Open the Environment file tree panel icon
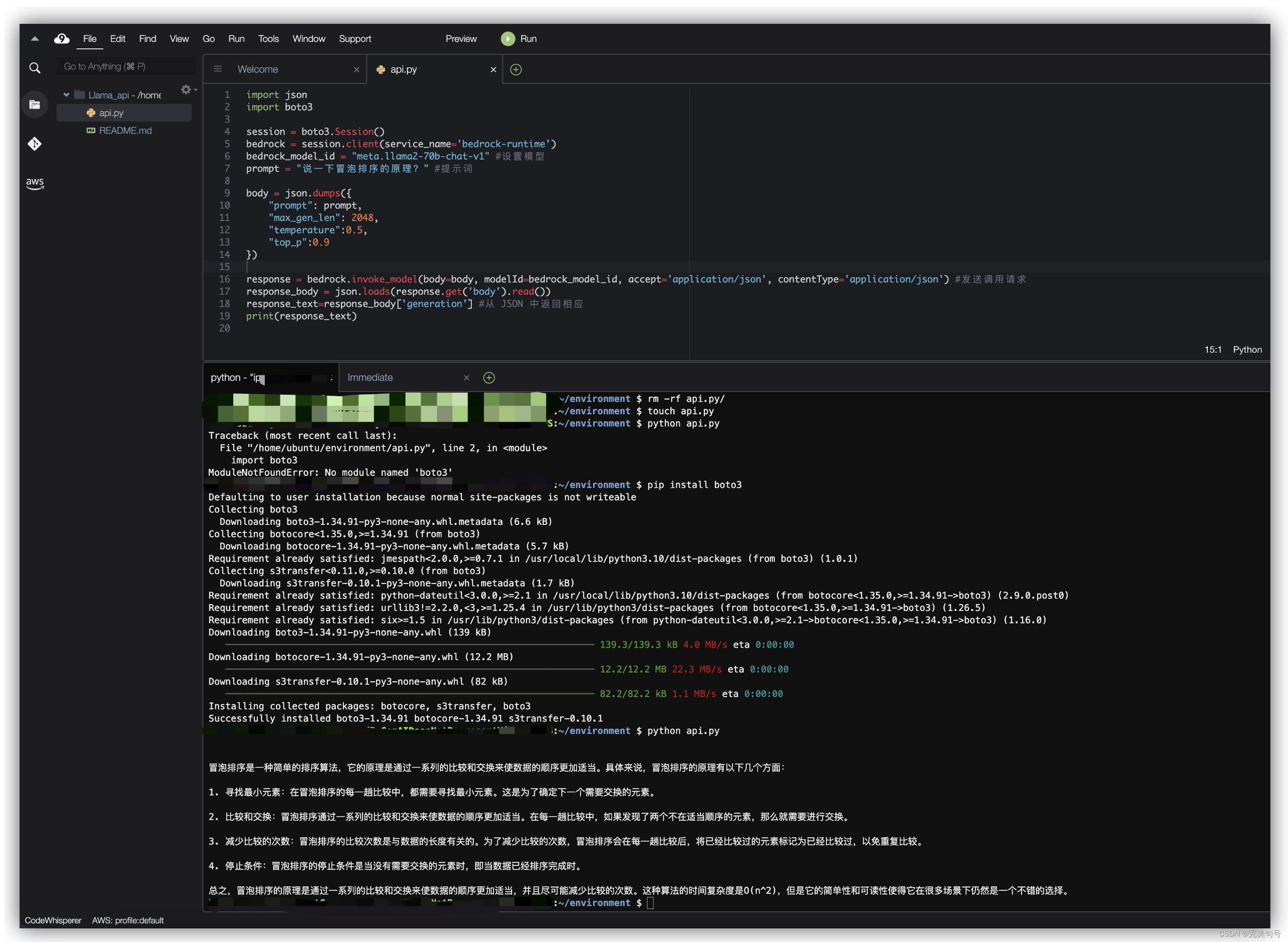This screenshot has height=942, width=1288. pyautogui.click(x=35, y=104)
